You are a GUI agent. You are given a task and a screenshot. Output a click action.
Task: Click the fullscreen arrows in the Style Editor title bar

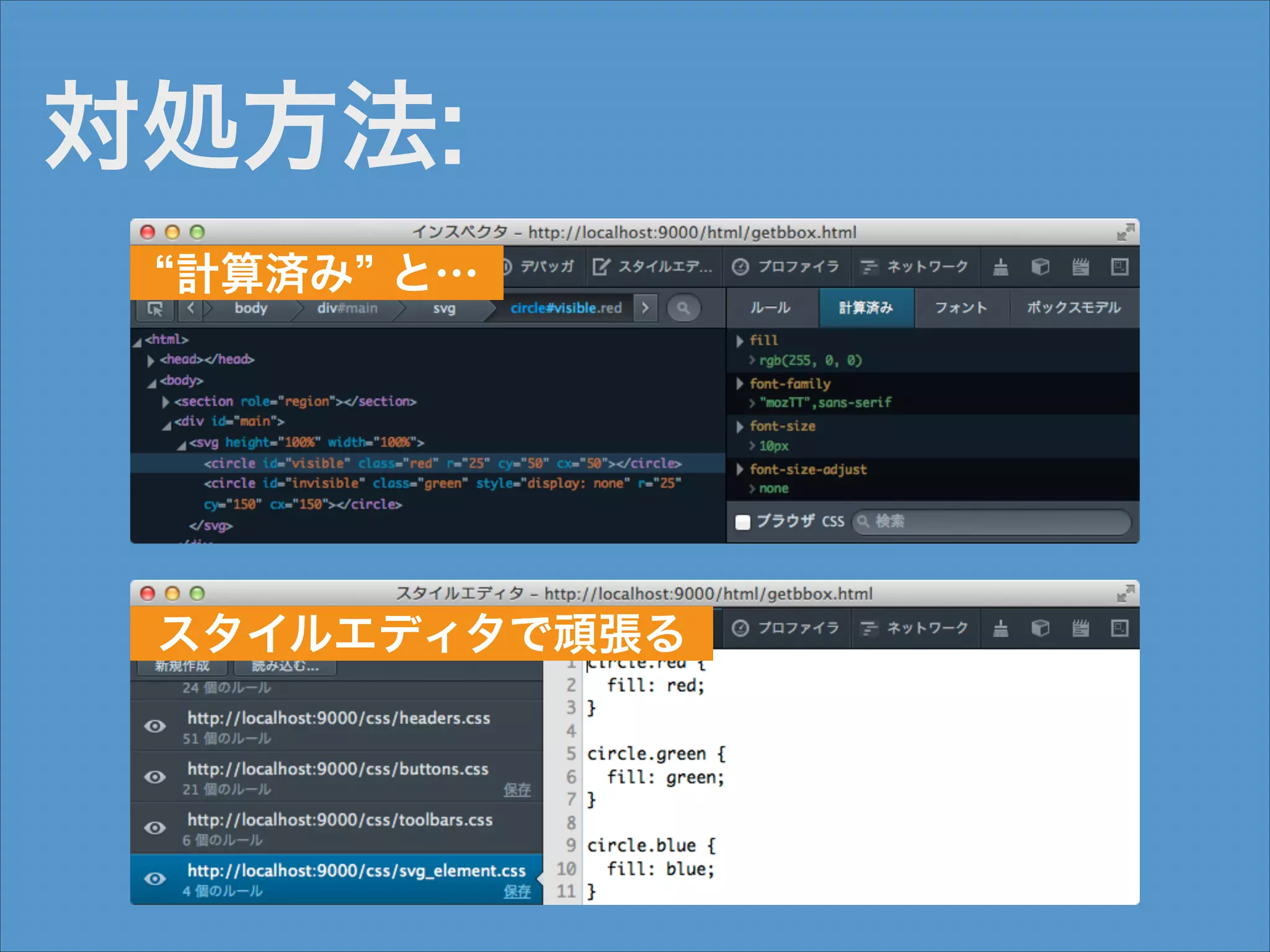click(x=1125, y=594)
